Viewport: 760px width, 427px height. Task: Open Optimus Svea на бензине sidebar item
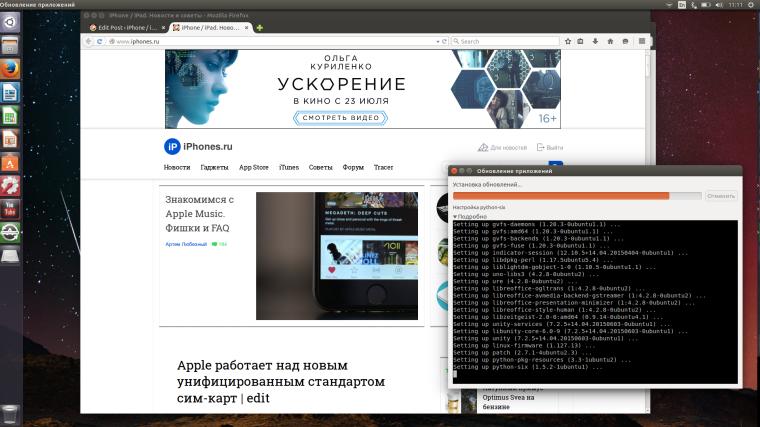508,402
